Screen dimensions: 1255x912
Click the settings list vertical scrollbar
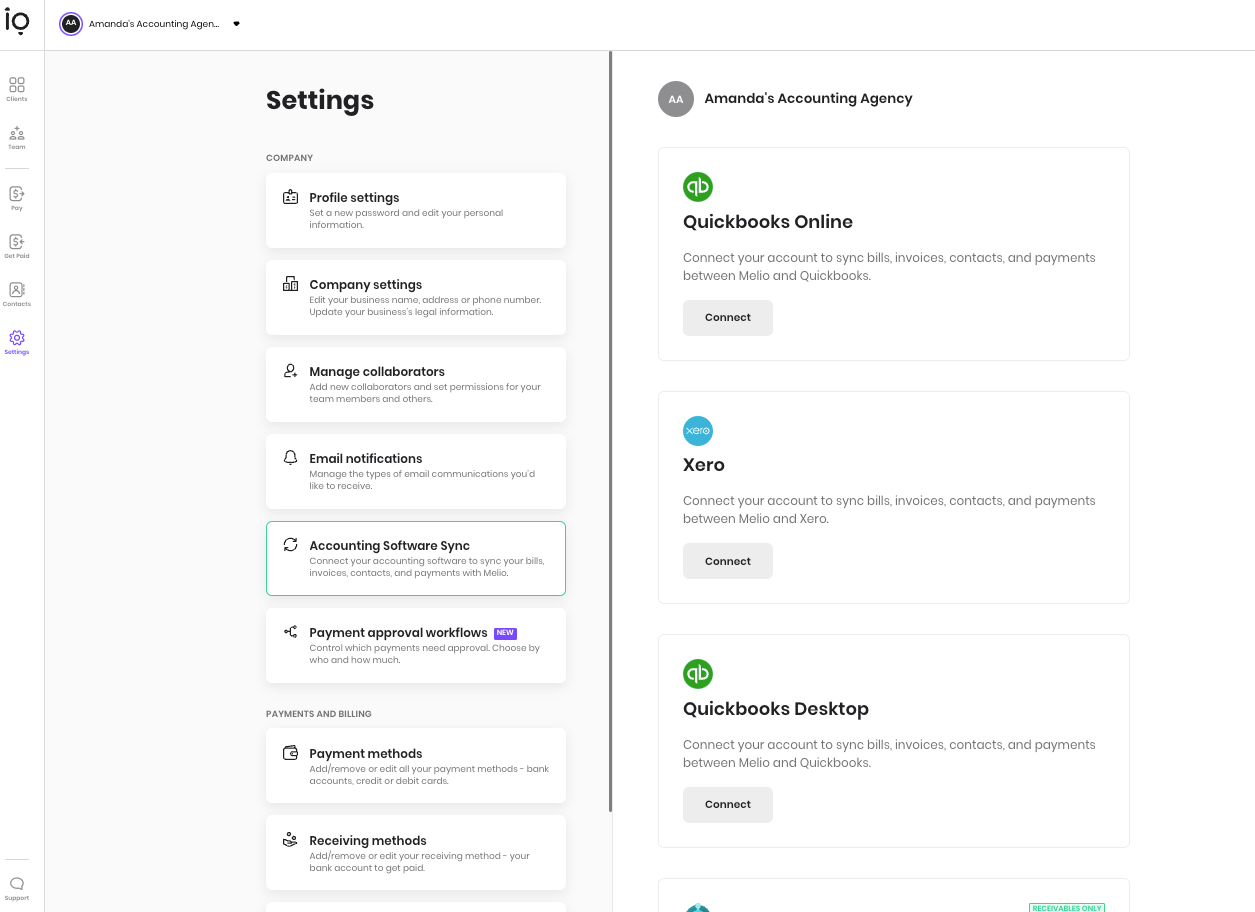click(x=610, y=430)
